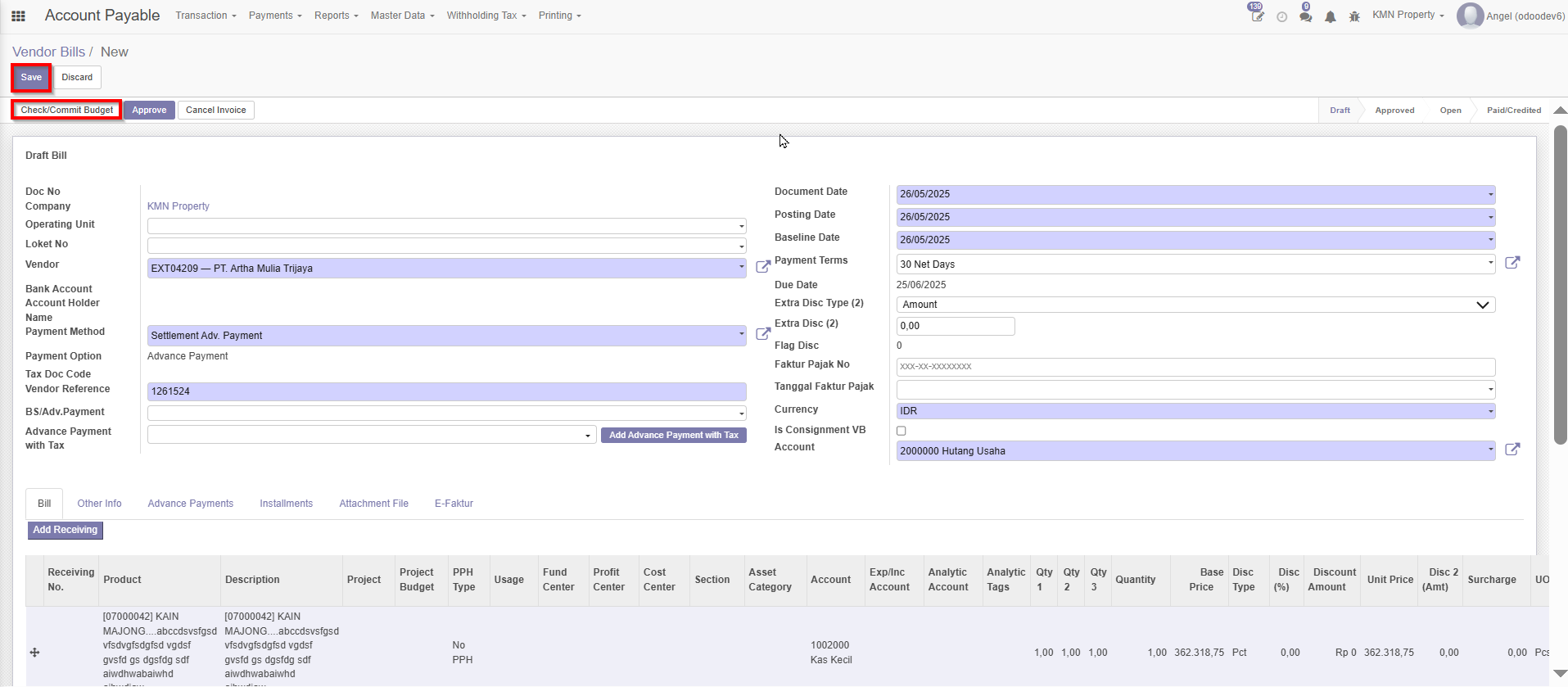Switch to the Advance Payments tab
Image resolution: width=1568 pixels, height=687 pixels.
click(191, 504)
